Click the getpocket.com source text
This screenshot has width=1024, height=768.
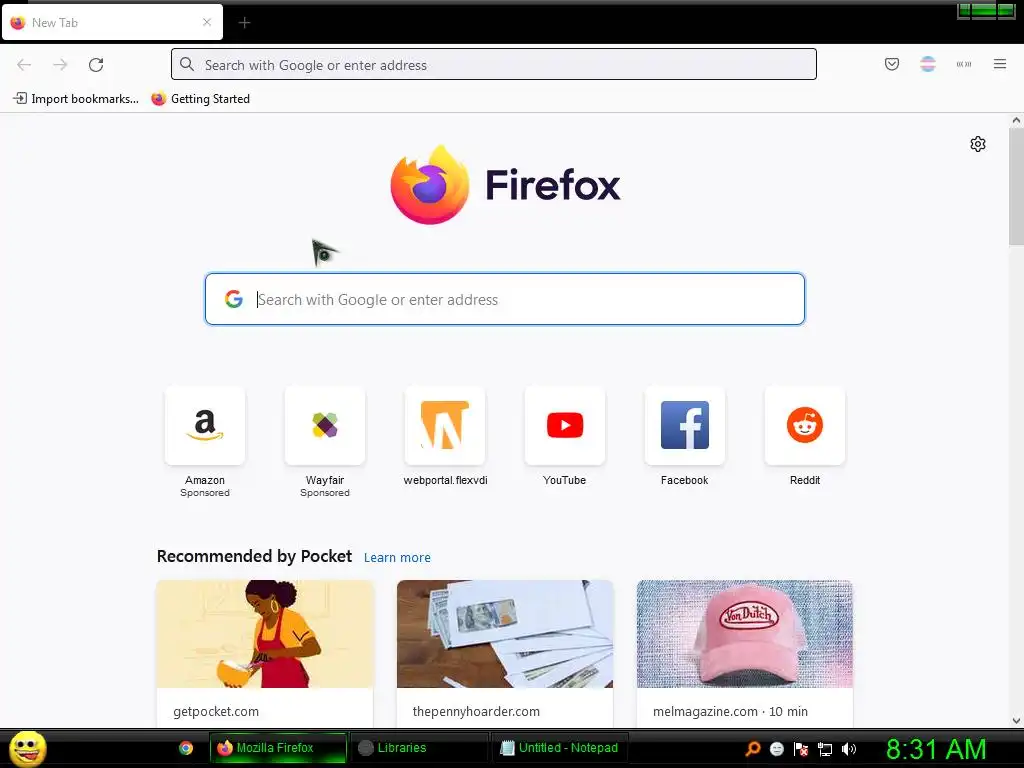click(216, 711)
